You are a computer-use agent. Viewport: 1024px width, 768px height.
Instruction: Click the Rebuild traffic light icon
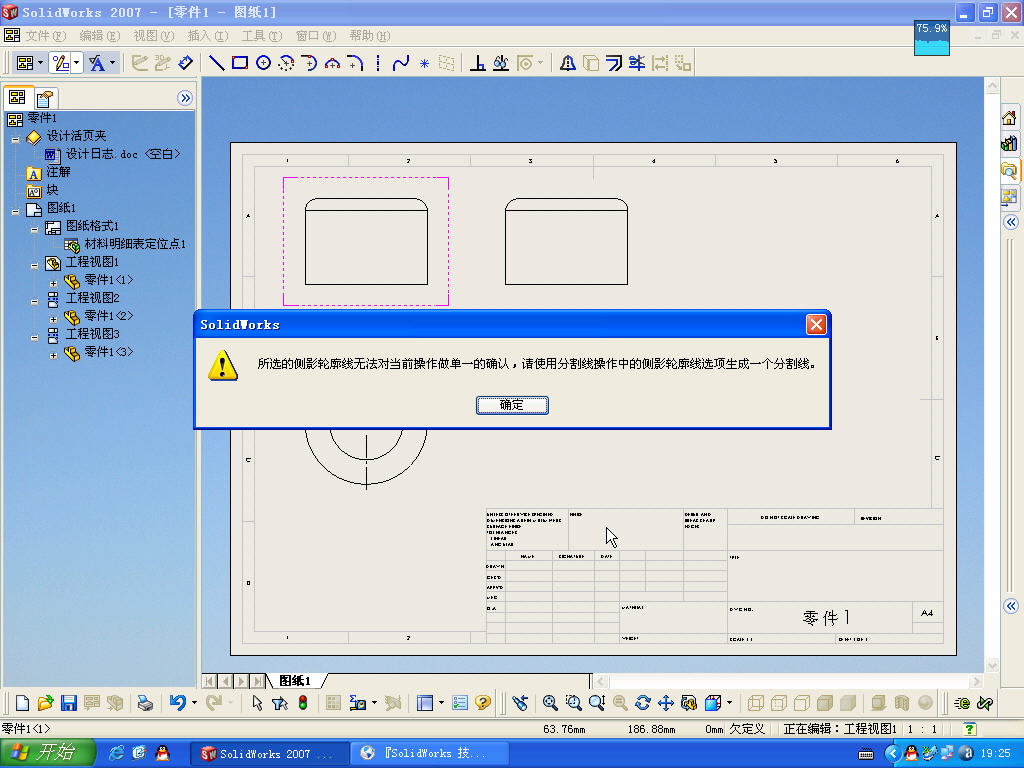303,703
